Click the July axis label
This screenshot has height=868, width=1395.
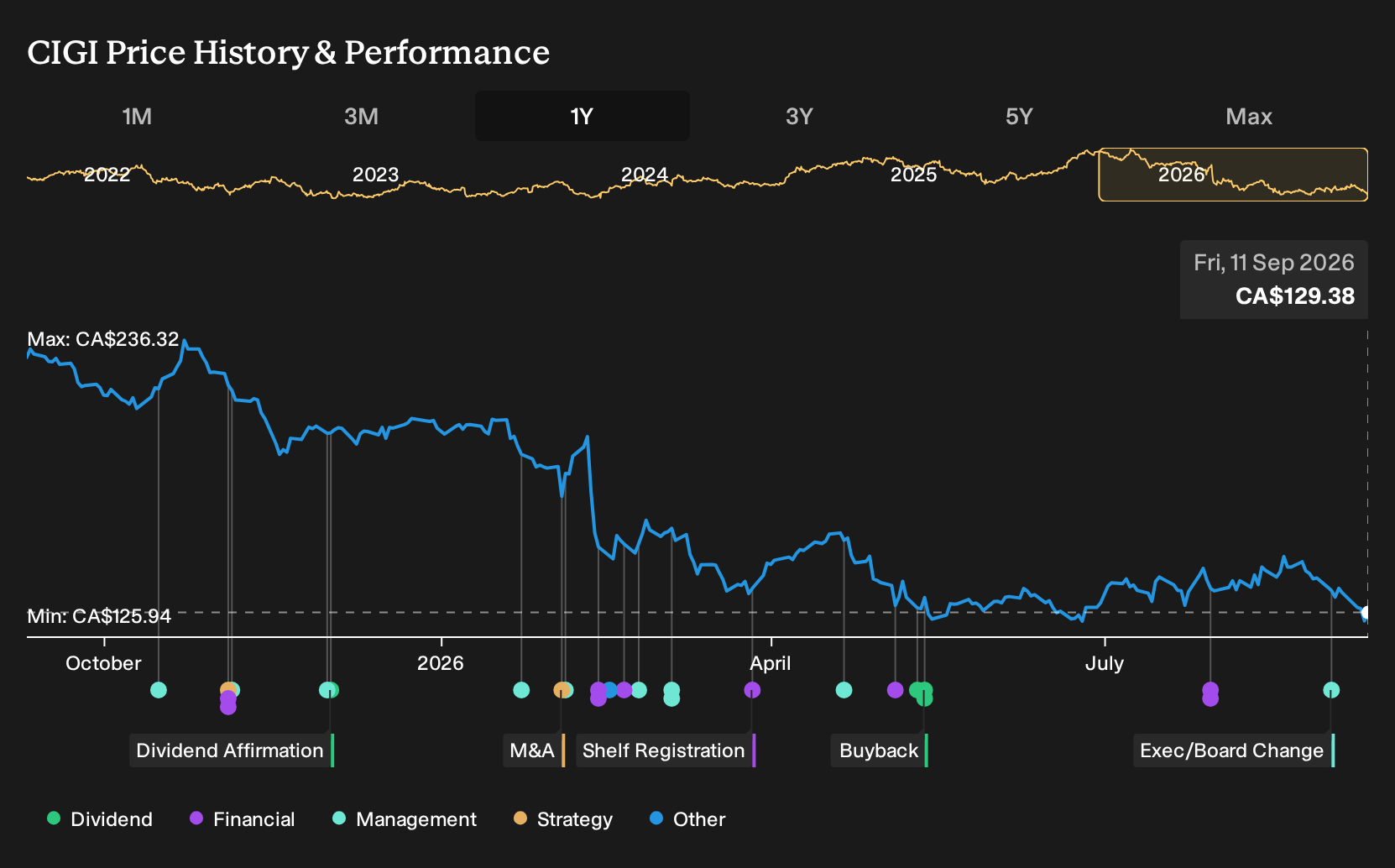[1105, 663]
